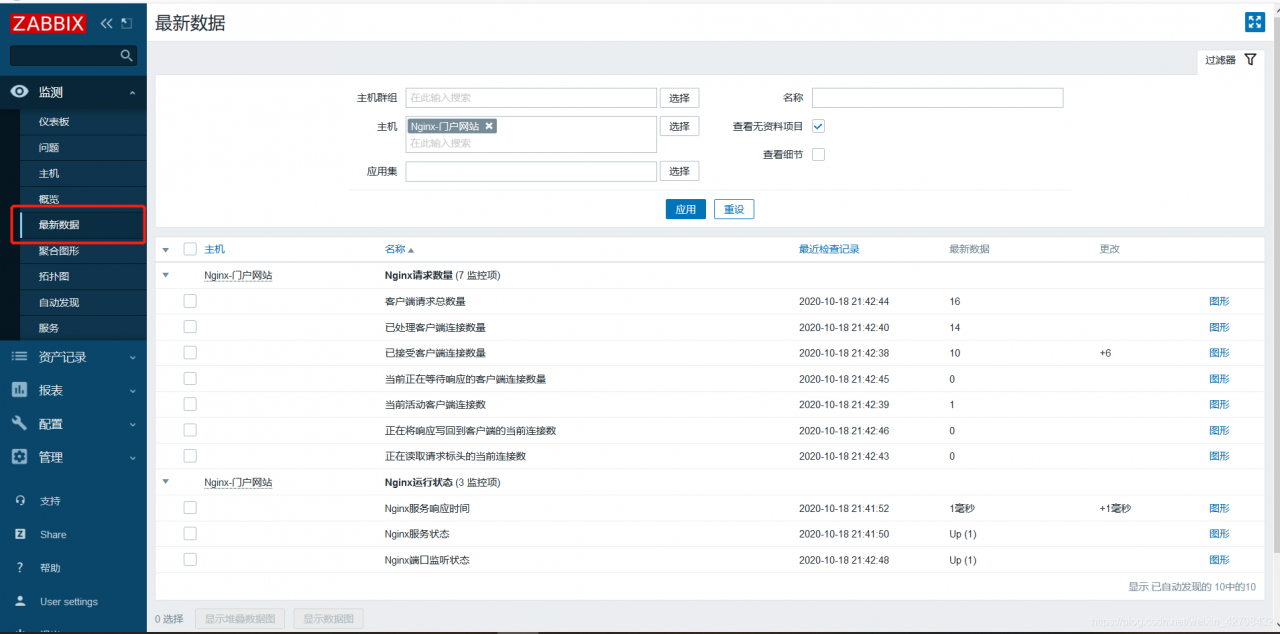Open 图形 link for 客户端请求总数量

click(1219, 301)
